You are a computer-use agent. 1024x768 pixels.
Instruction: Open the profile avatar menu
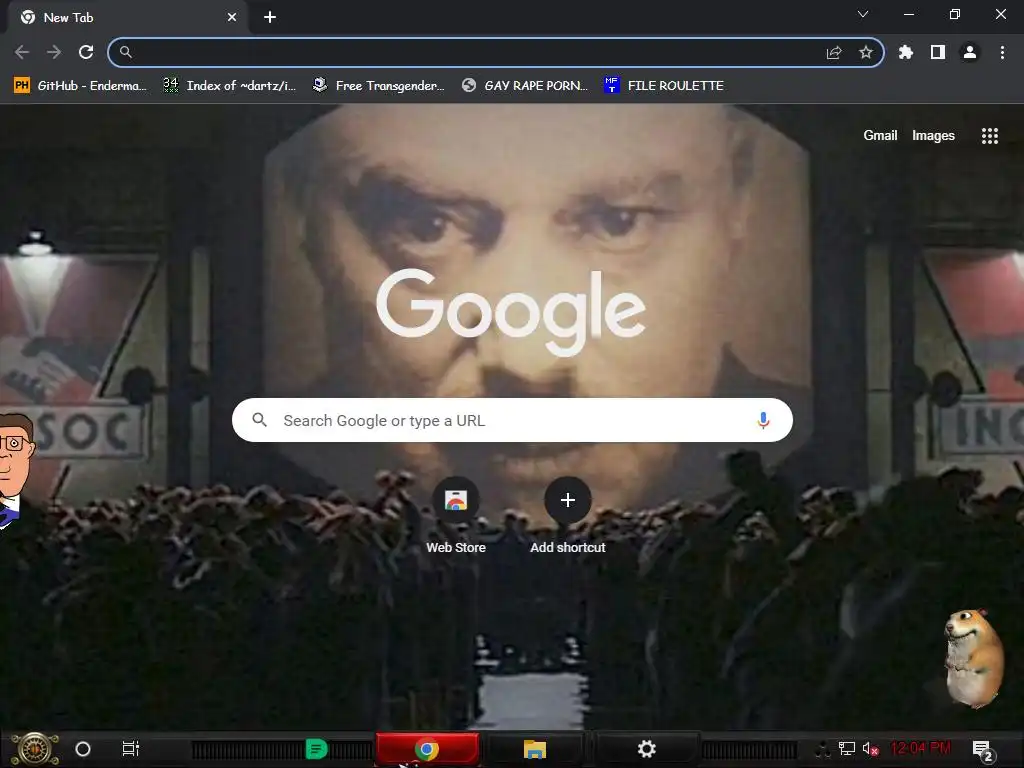pos(970,52)
